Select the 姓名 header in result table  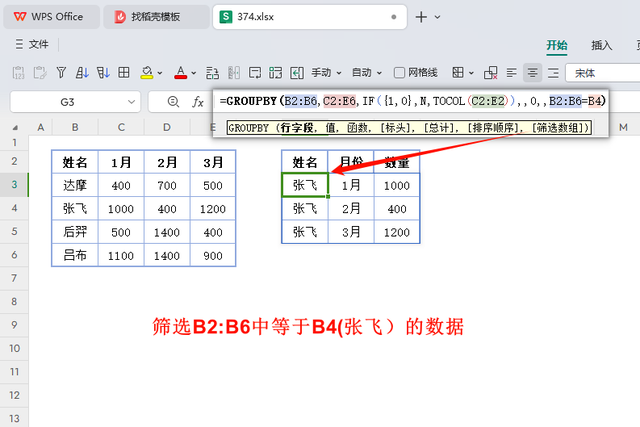coord(305,162)
